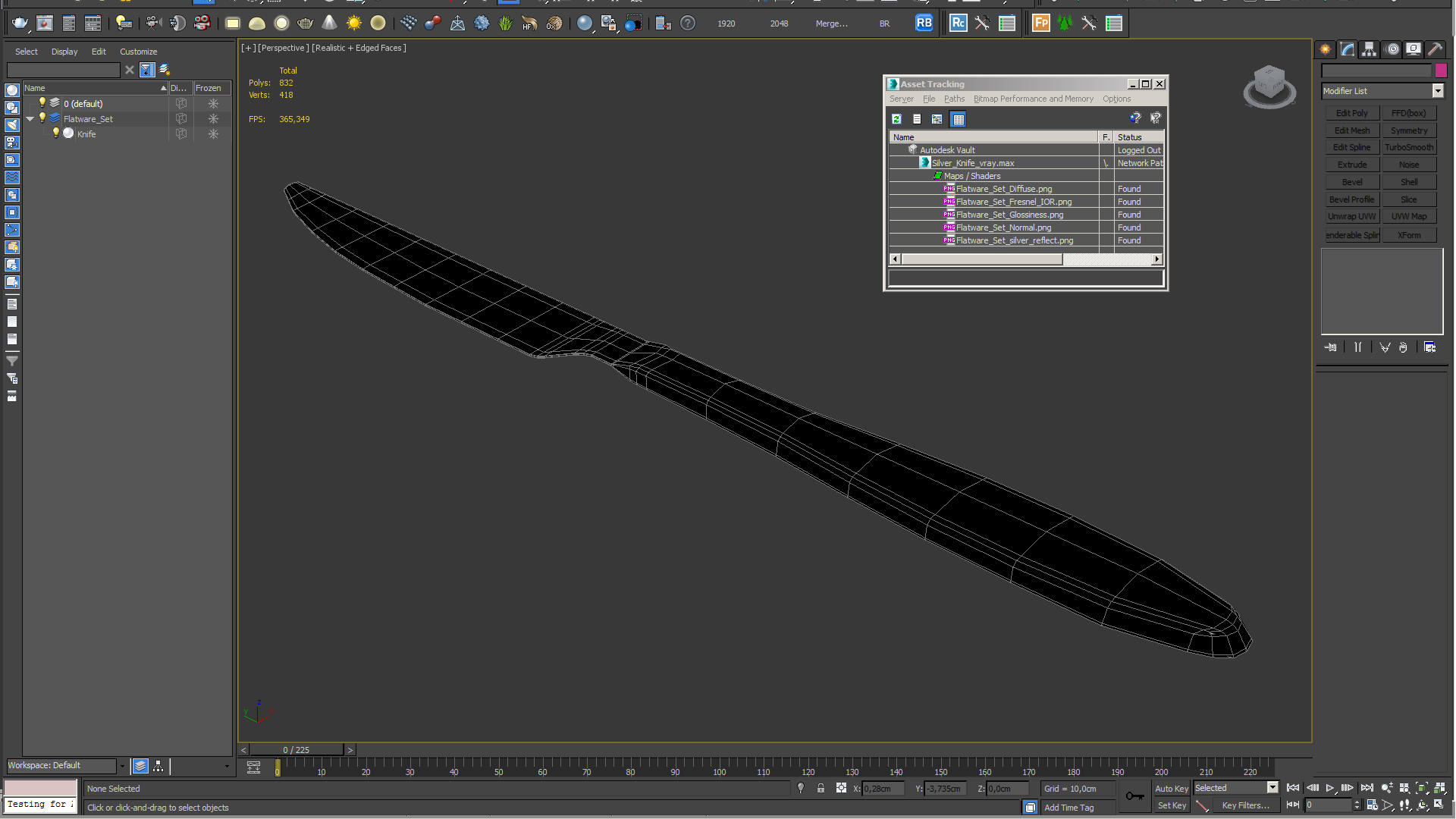Screen dimensions: 1456x819
Task: Toggle the isolate selection lightbulb icon
Action: click(801, 789)
